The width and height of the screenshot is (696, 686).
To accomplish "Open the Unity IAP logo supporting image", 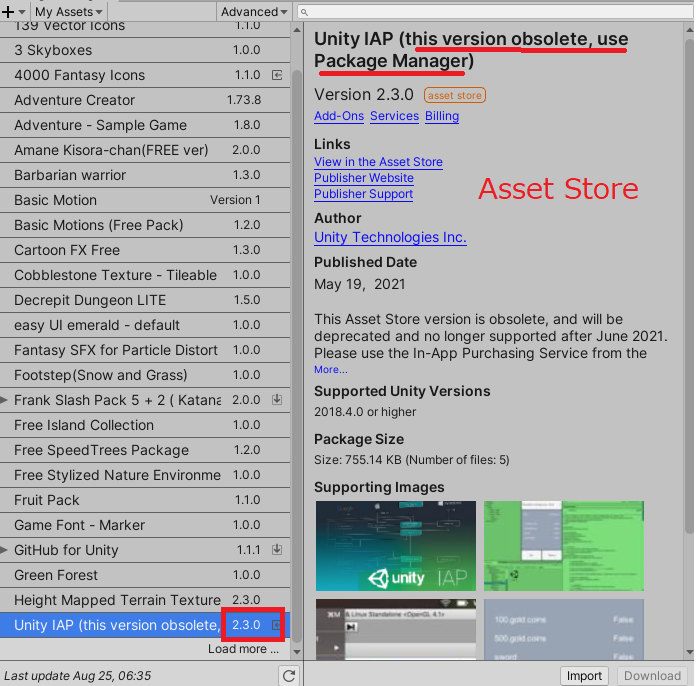I will click(x=395, y=546).
